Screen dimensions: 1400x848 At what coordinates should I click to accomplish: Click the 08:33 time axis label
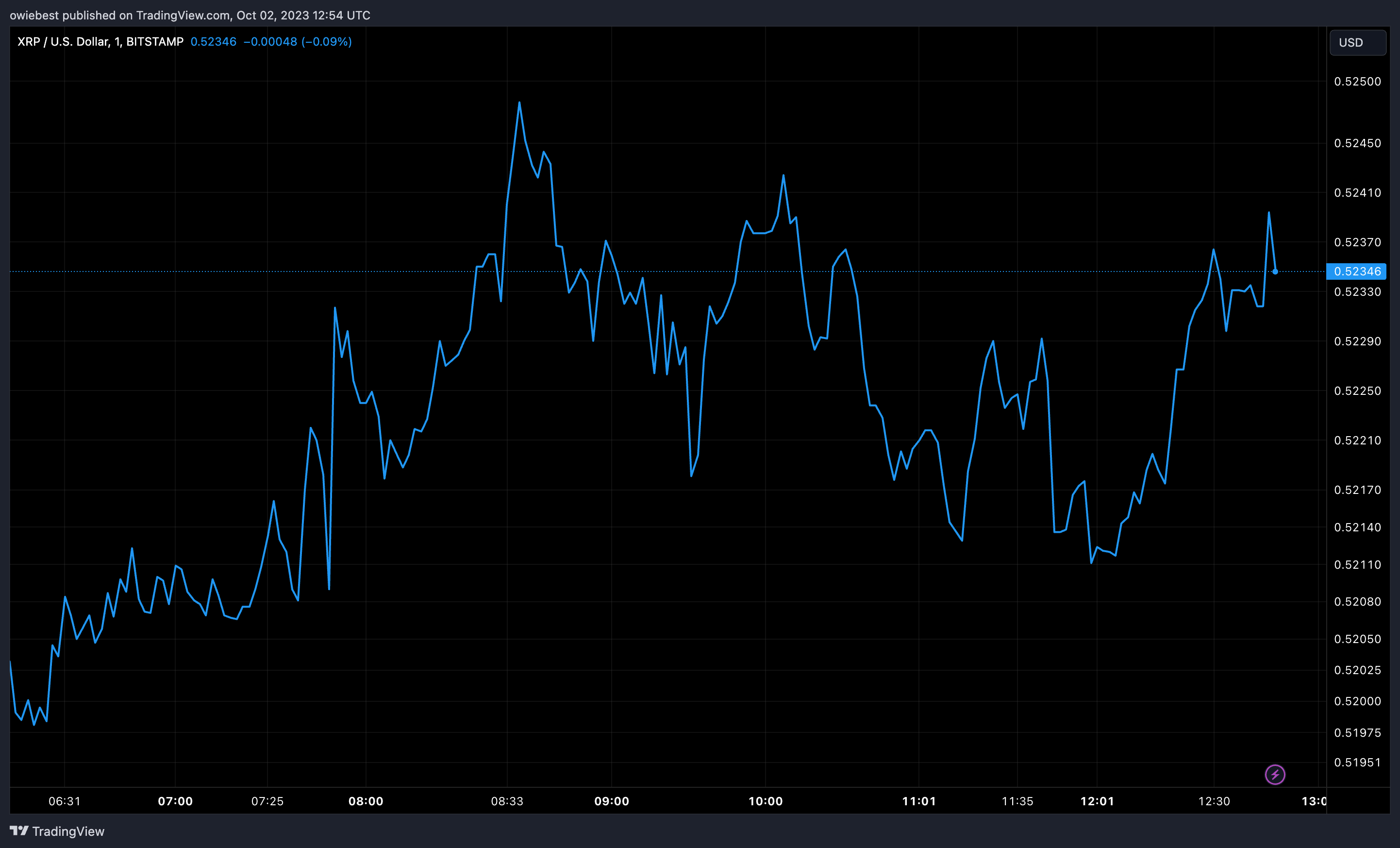point(507,801)
